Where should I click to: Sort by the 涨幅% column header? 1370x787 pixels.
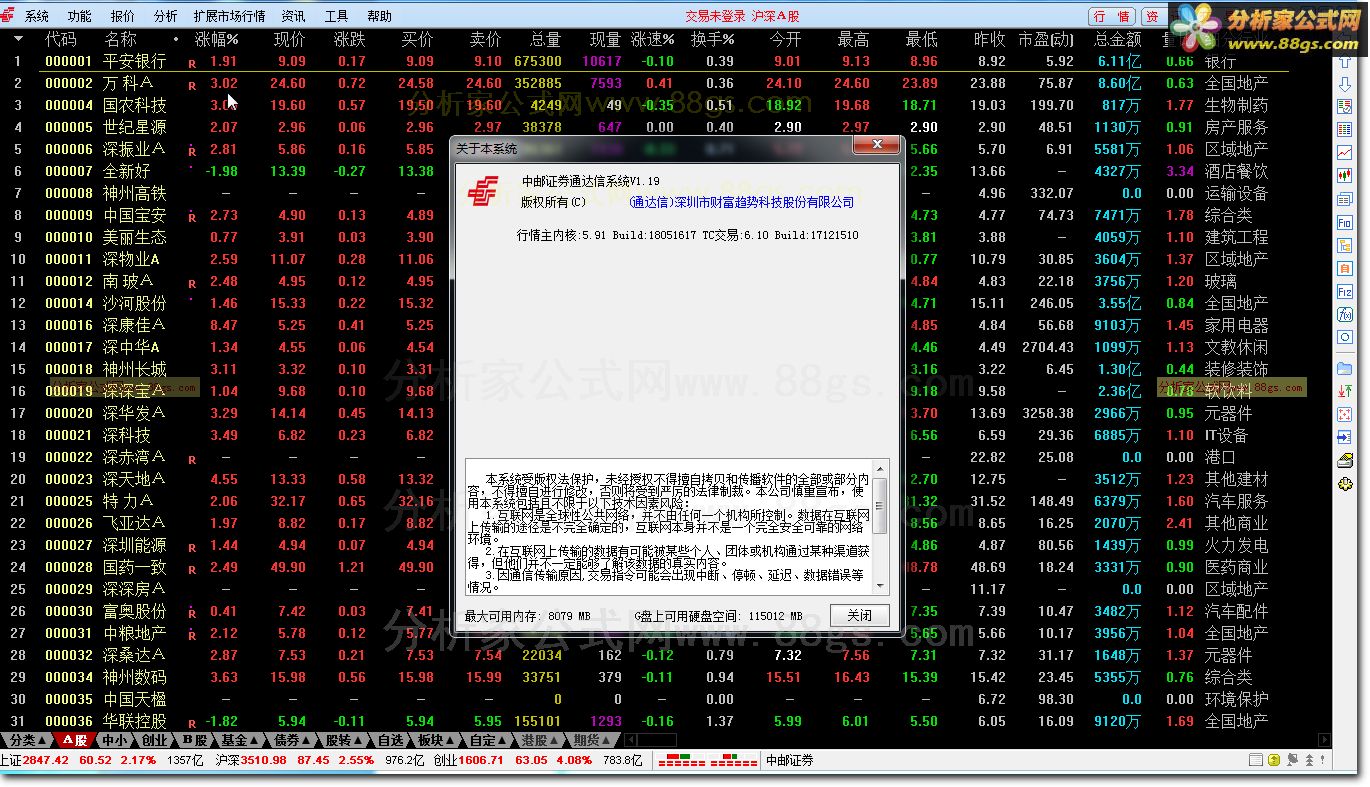(217, 39)
